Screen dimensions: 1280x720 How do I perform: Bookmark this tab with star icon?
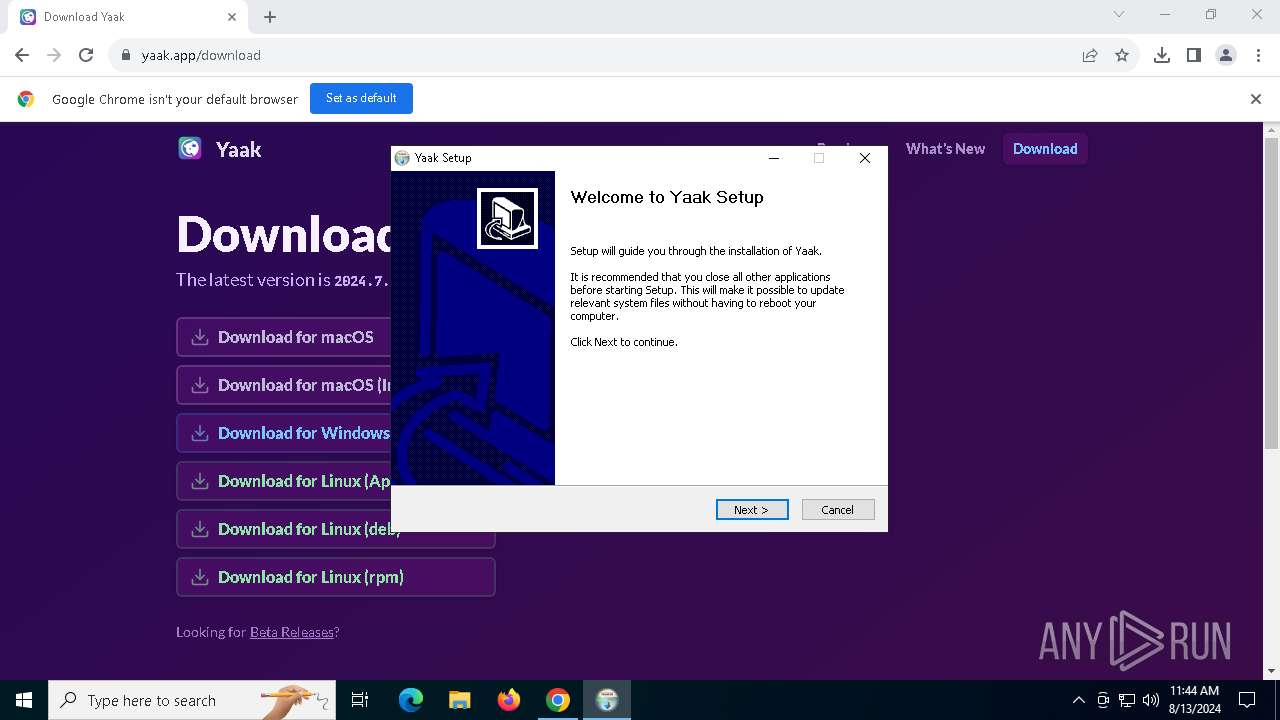tap(1122, 55)
